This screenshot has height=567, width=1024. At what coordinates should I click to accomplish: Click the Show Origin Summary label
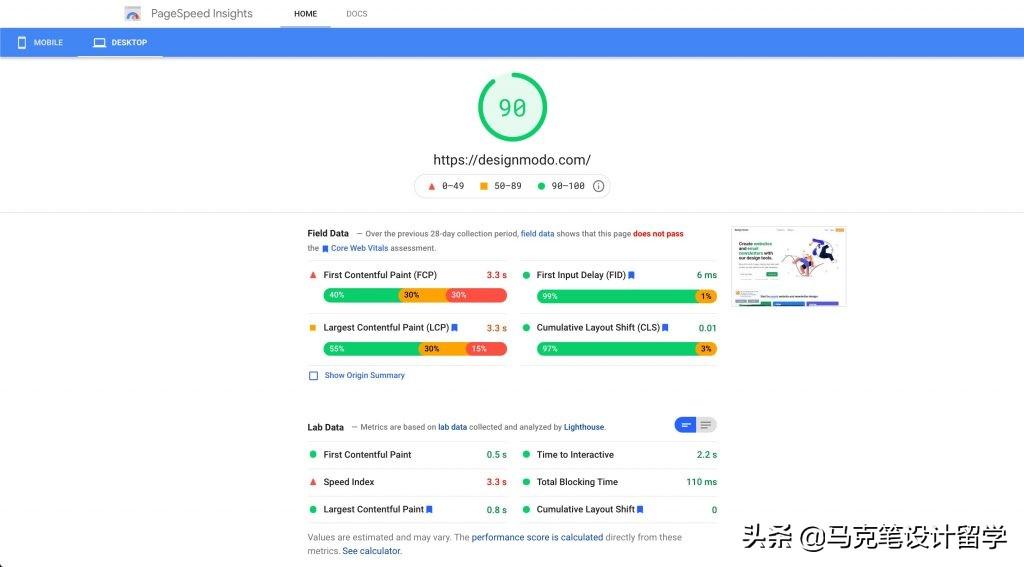[x=364, y=376]
